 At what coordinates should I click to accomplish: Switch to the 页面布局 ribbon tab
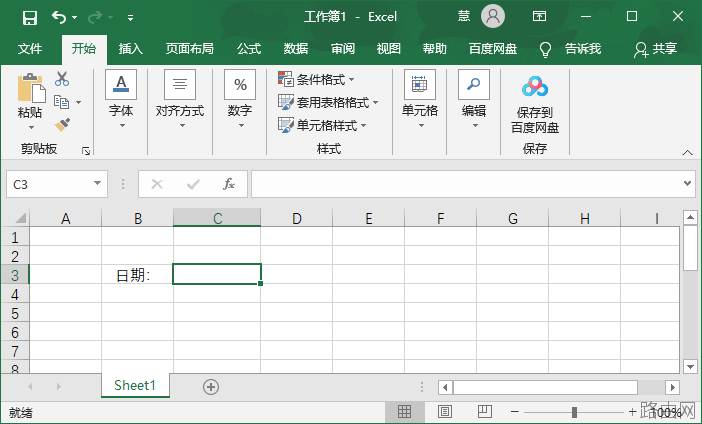coord(189,48)
